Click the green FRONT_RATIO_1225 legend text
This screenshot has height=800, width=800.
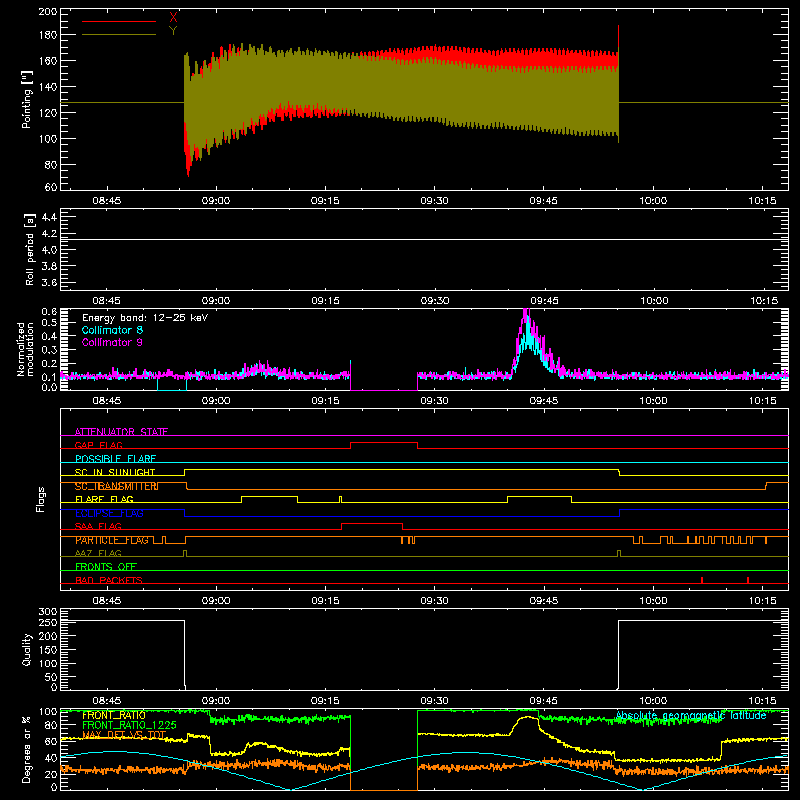129,725
